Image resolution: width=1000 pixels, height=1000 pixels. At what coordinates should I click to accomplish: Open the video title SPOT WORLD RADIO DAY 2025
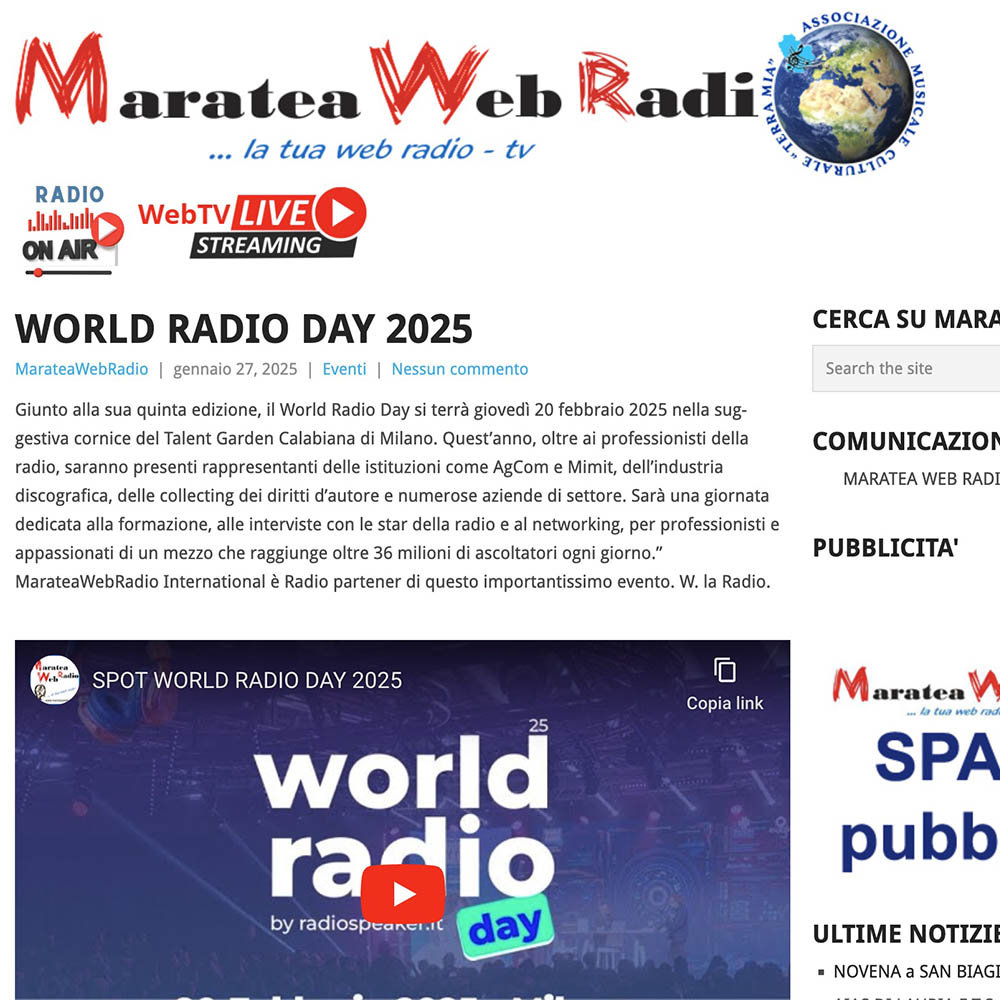coord(247,680)
